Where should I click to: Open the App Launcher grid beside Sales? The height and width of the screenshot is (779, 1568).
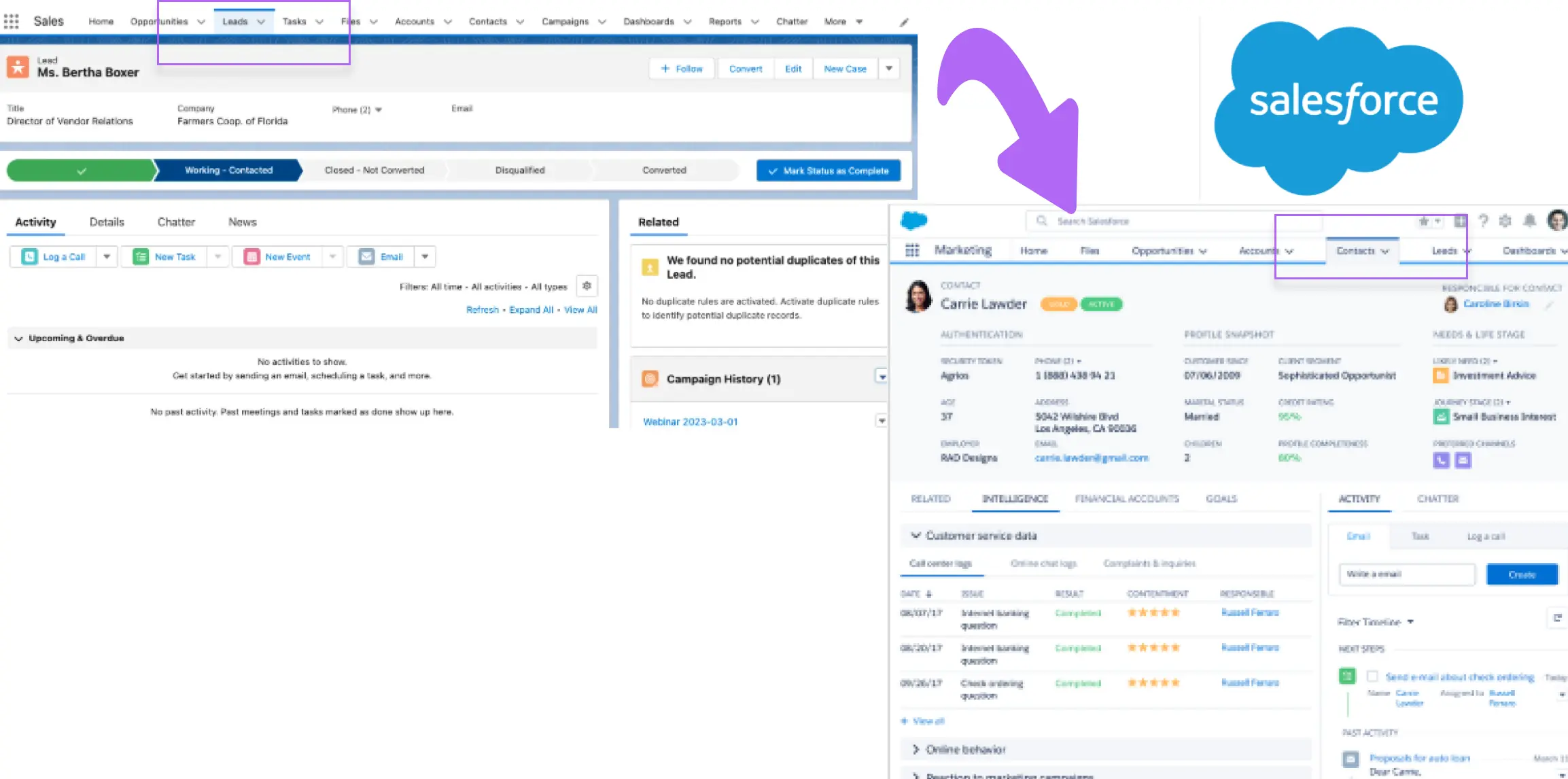(x=12, y=21)
